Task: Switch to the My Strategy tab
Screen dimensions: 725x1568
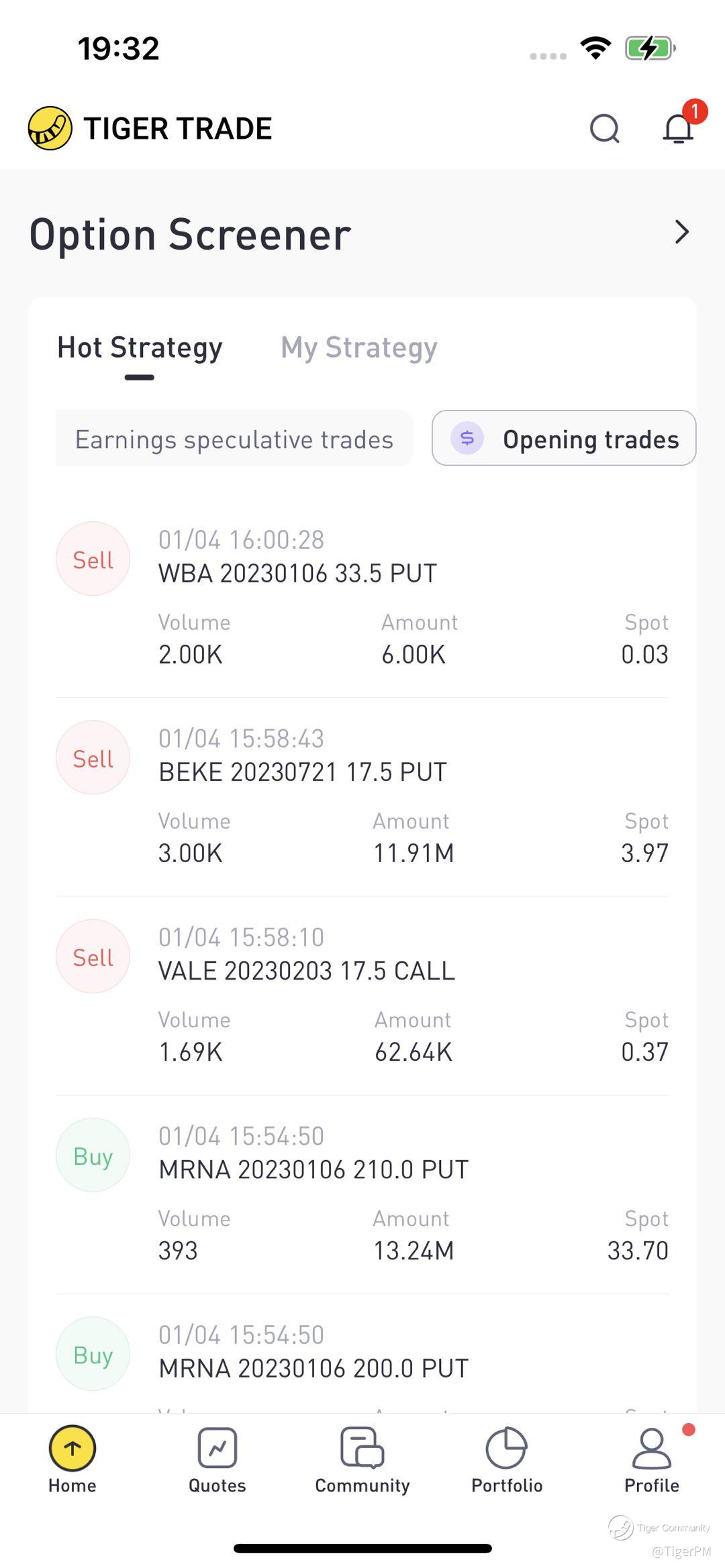Action: [x=359, y=348]
